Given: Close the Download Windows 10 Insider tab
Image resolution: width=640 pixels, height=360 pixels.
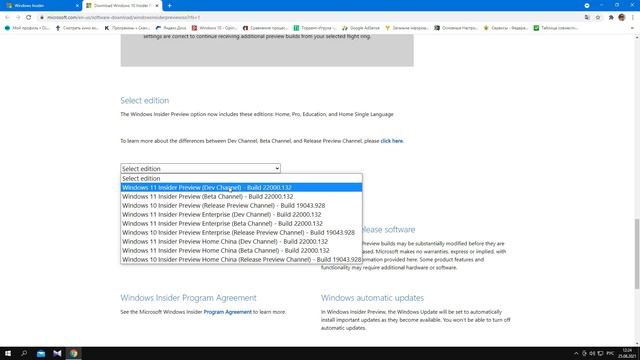Looking at the screenshot, I should [x=157, y=6].
